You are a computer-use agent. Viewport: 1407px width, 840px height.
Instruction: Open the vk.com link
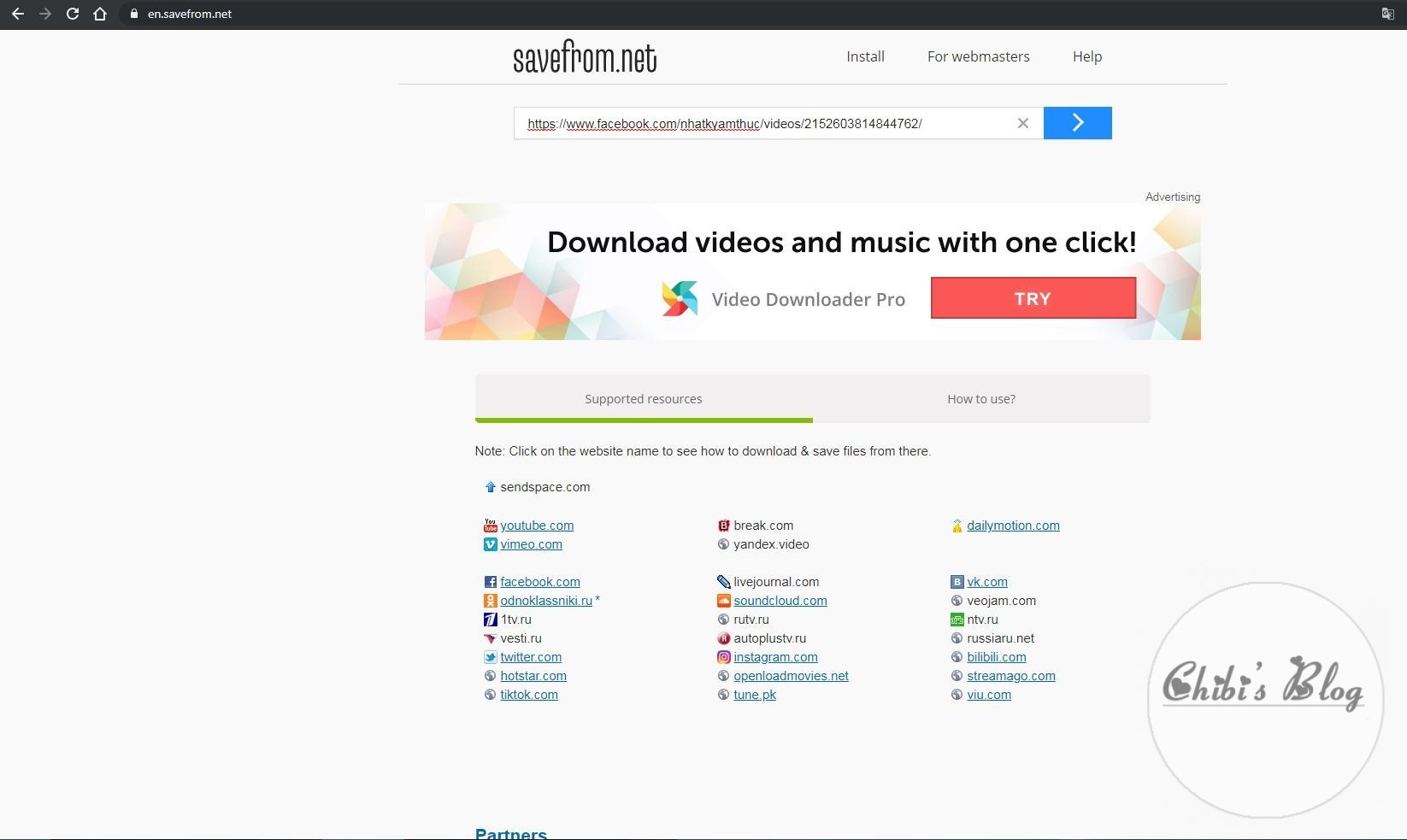[987, 582]
